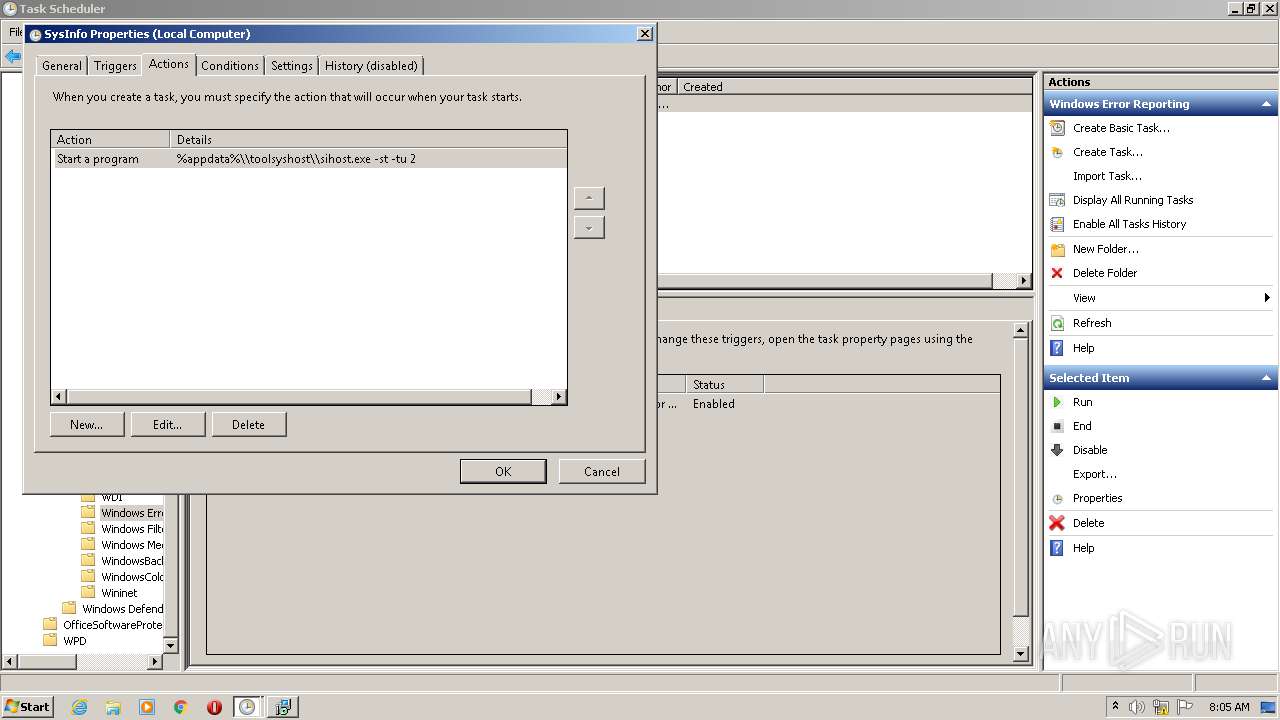This screenshot has width=1280, height=720.
Task: Click Help icon under Windows Error Reporting
Action: pos(1057,348)
